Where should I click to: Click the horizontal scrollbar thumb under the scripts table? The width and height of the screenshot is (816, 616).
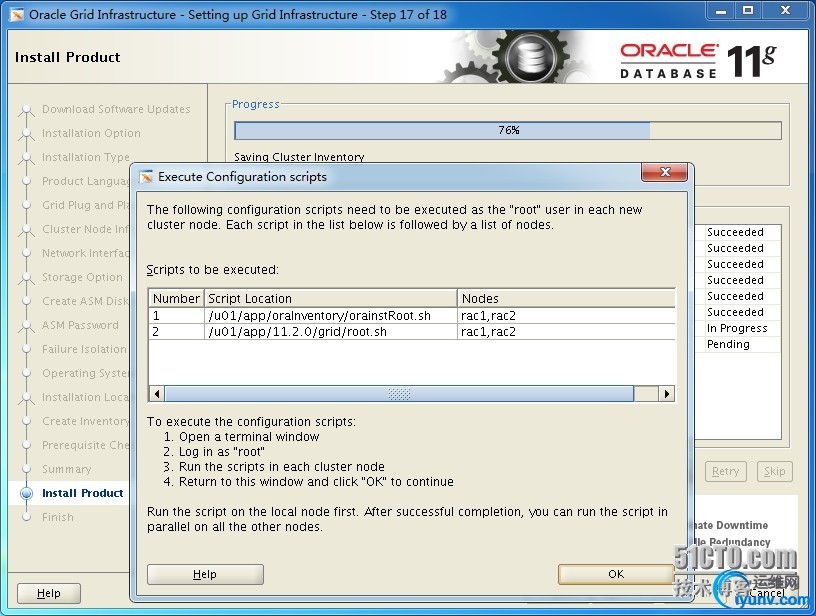(x=399, y=393)
